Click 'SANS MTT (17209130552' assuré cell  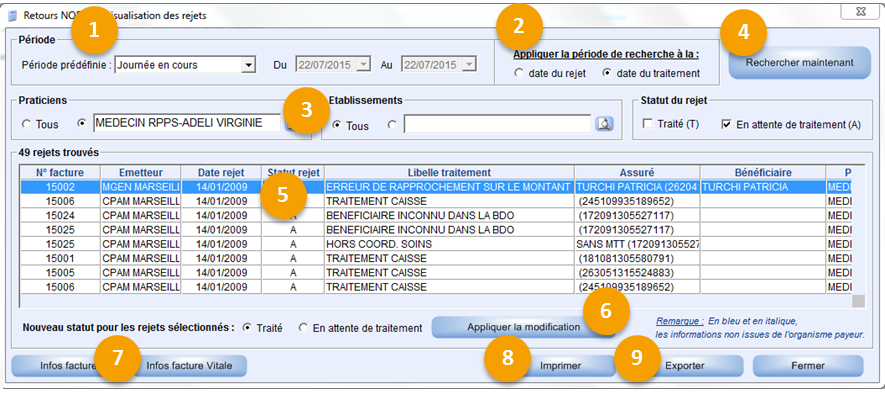[637, 244]
